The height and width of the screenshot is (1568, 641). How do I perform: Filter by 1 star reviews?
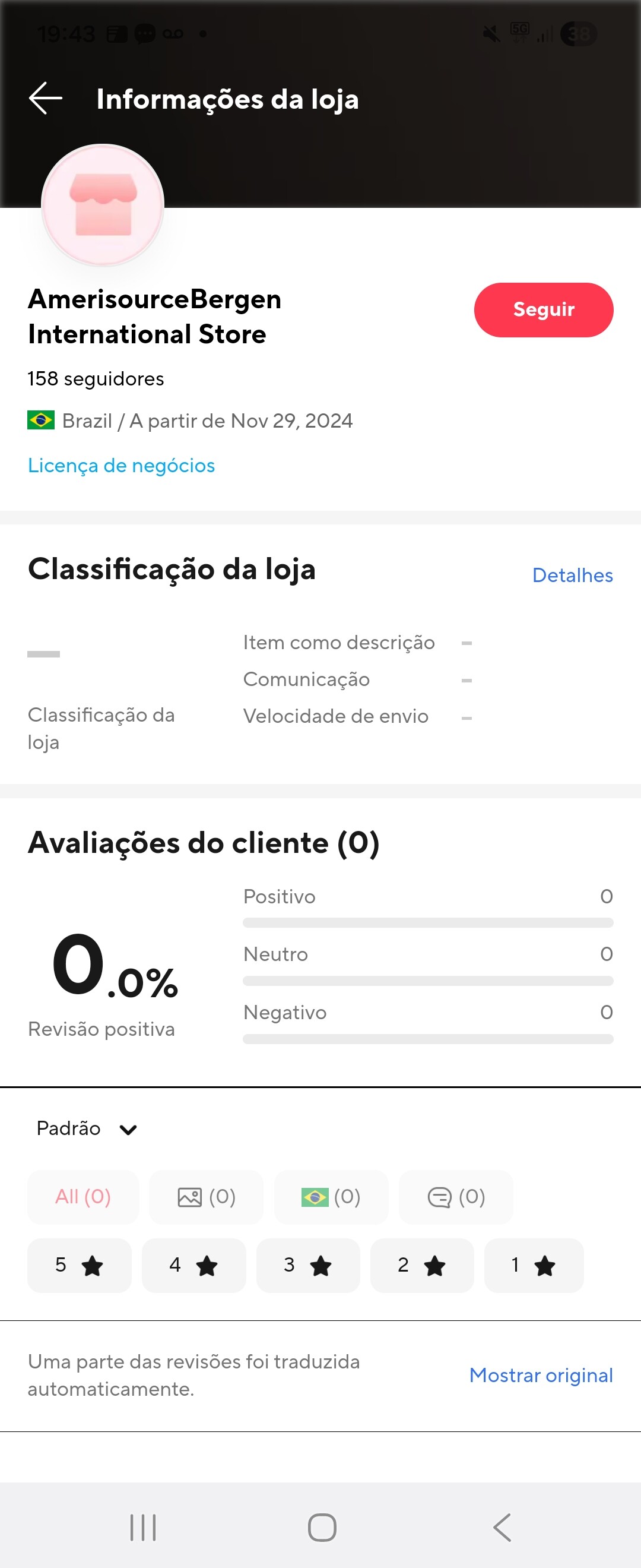pyautogui.click(x=534, y=1265)
